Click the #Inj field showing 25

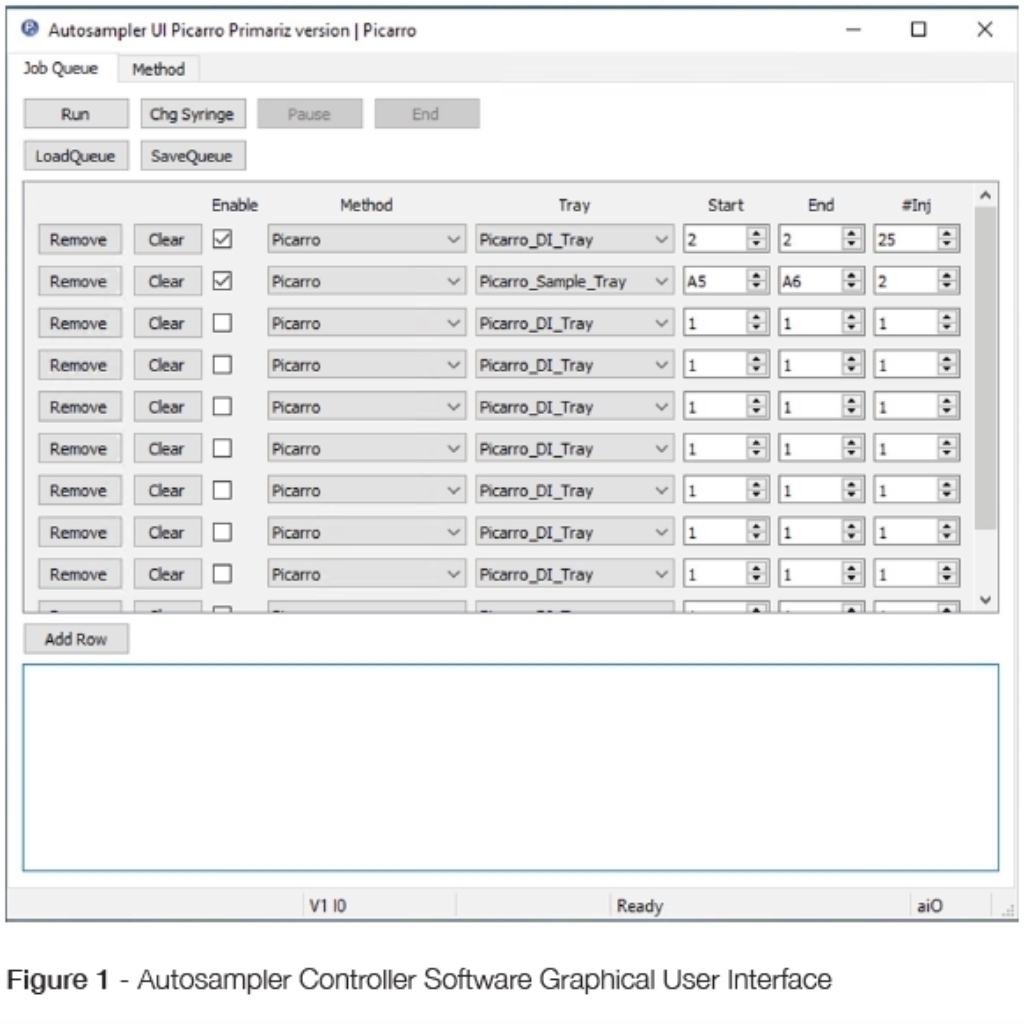pyautogui.click(x=905, y=240)
